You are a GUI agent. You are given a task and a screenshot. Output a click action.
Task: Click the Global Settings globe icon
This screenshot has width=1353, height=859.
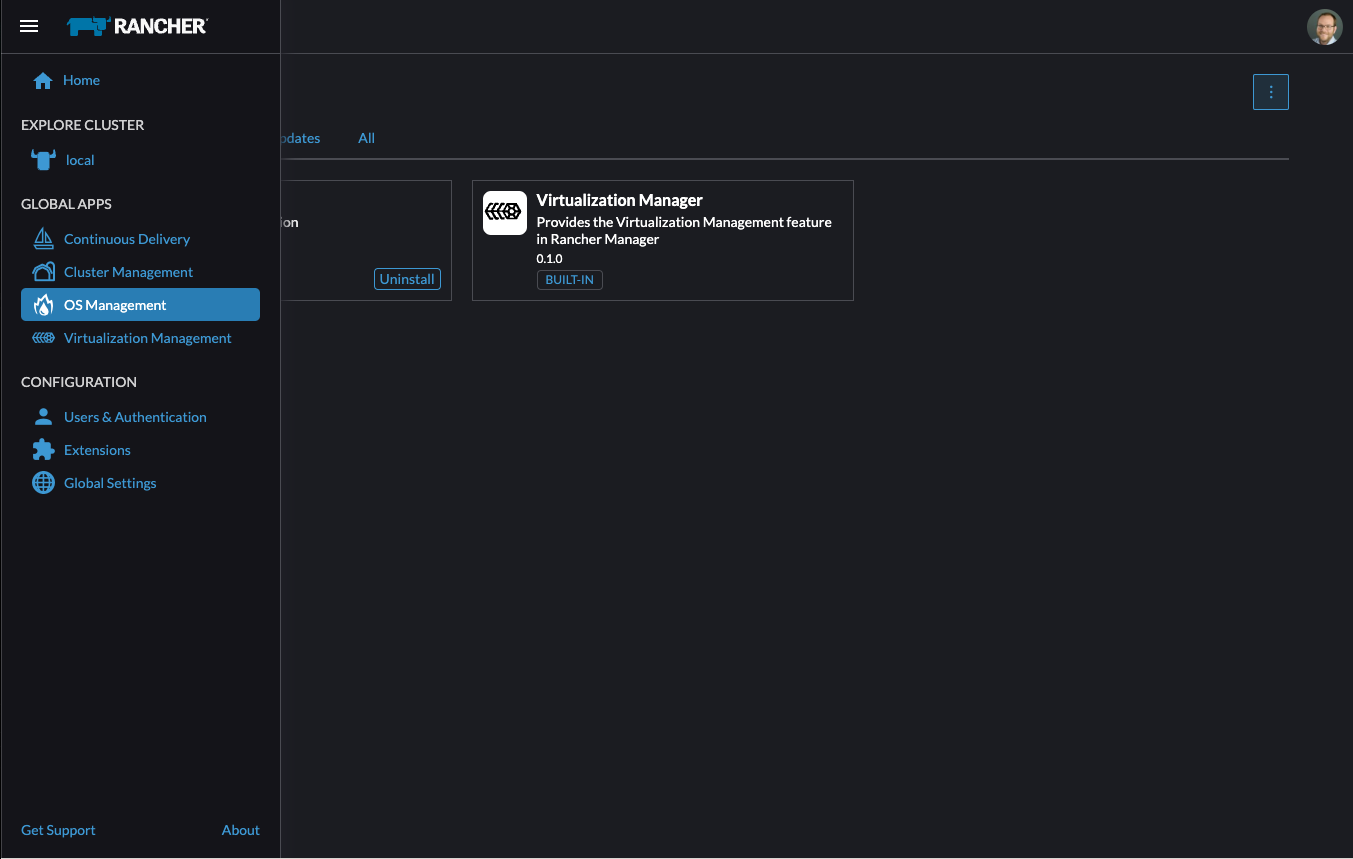[x=43, y=483]
